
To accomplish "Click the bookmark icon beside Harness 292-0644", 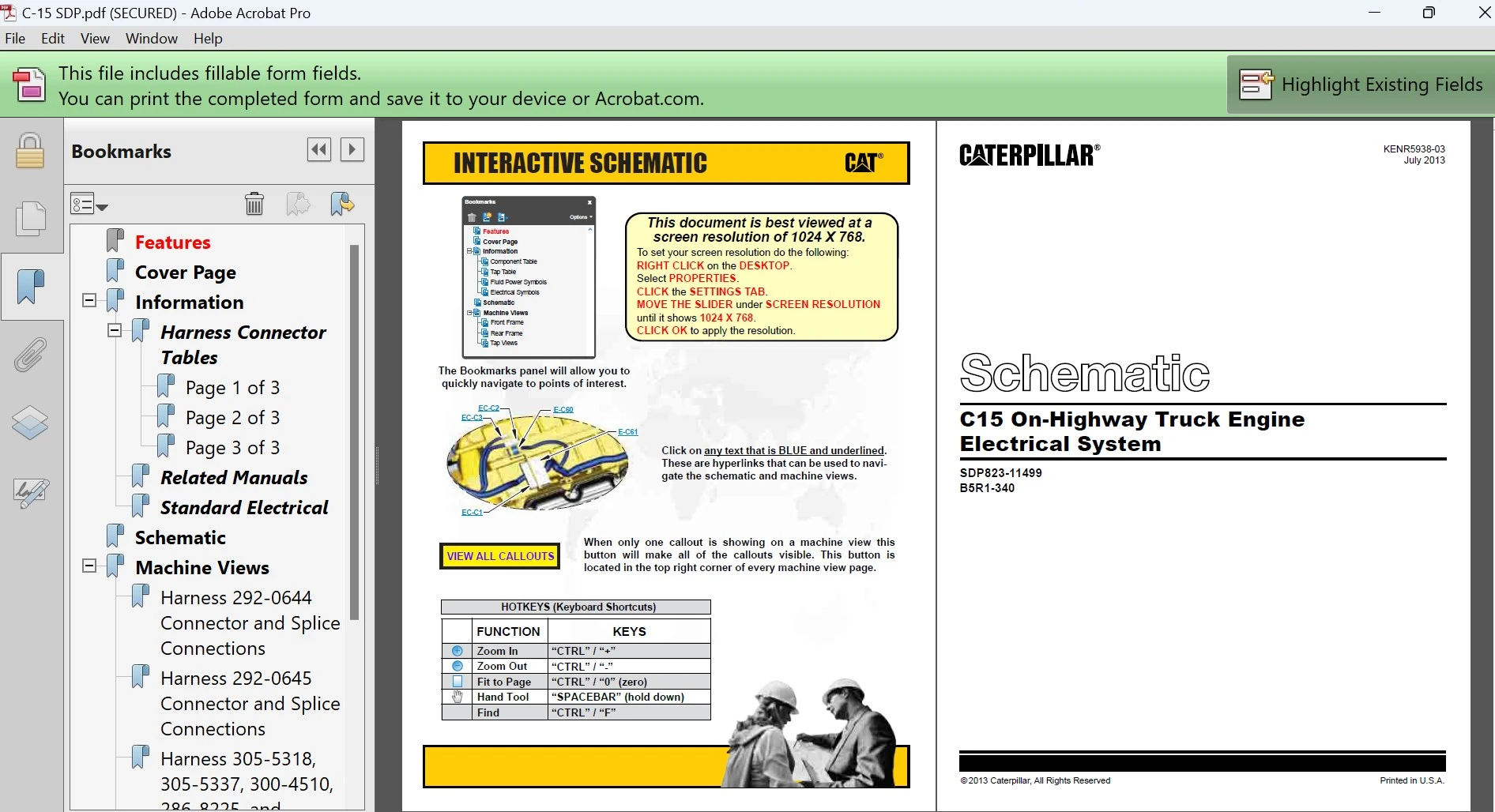I will tap(141, 596).
